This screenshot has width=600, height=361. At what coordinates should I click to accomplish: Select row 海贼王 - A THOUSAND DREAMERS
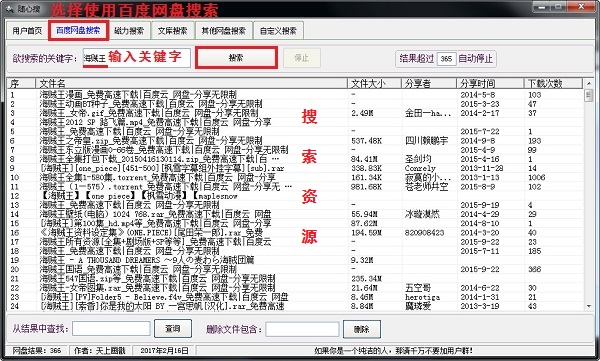[x=295, y=260]
